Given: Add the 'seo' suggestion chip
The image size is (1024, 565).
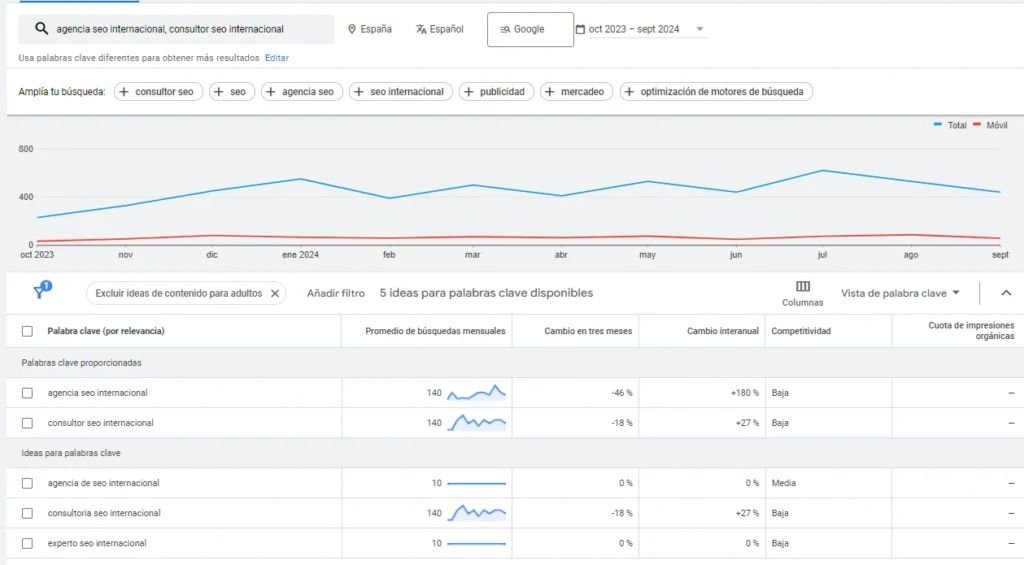Looking at the screenshot, I should tap(231, 91).
